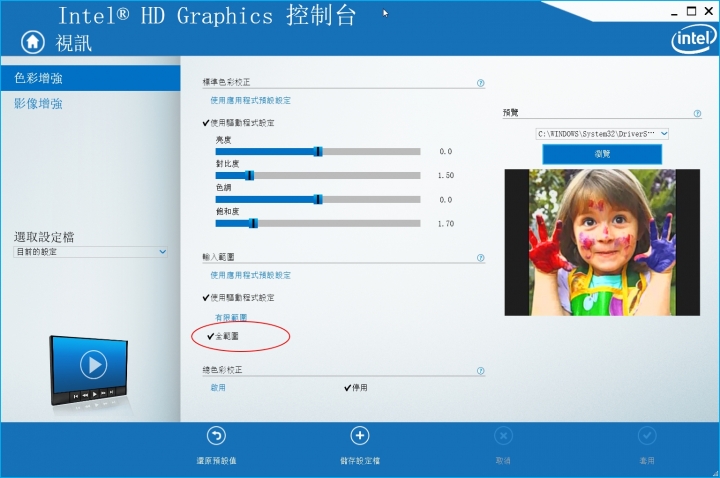Click the apply checkmark icon in bottom bar
The height and width of the screenshot is (478, 720).
(x=647, y=436)
